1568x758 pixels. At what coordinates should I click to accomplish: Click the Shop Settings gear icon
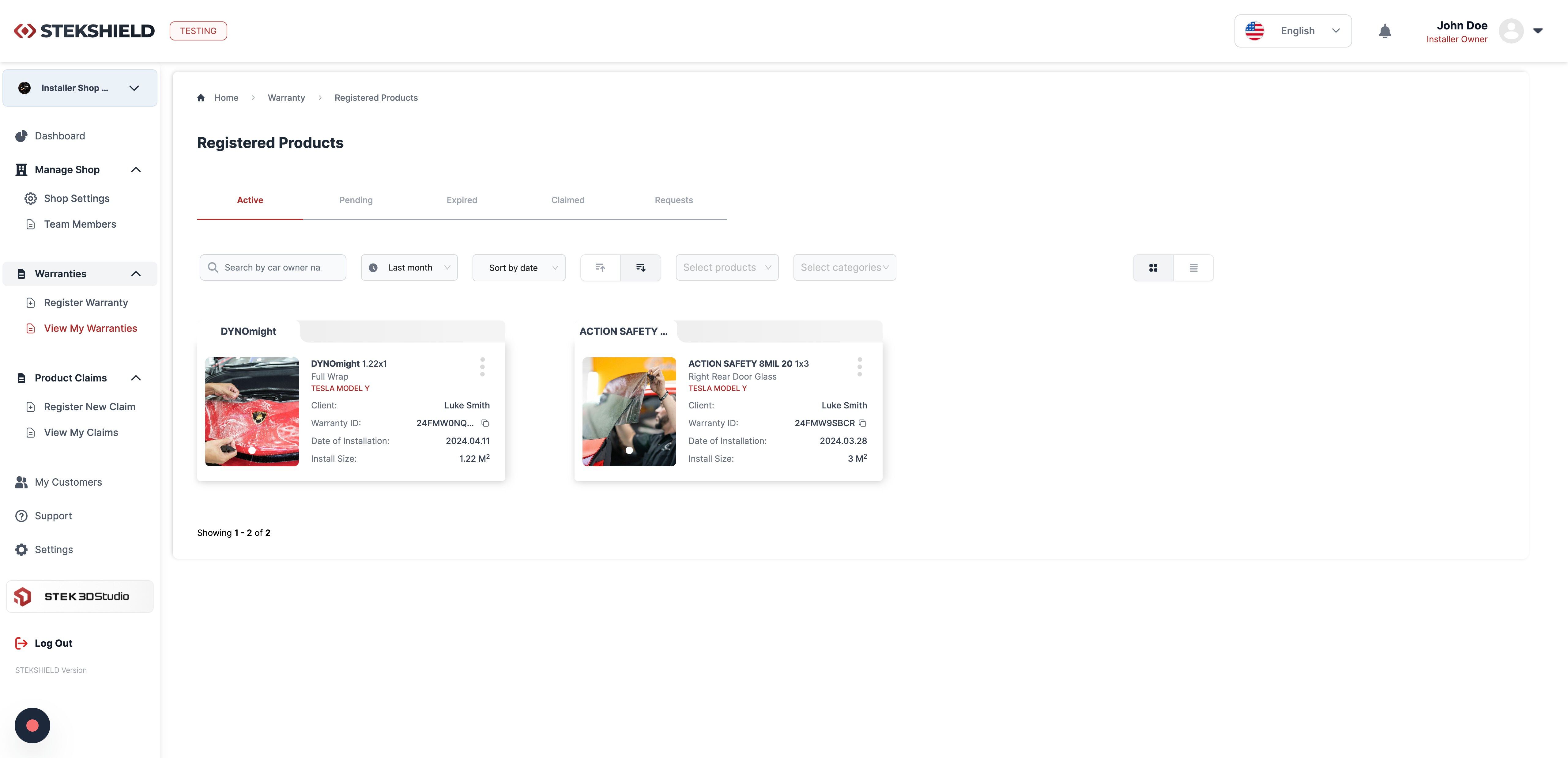click(30, 199)
